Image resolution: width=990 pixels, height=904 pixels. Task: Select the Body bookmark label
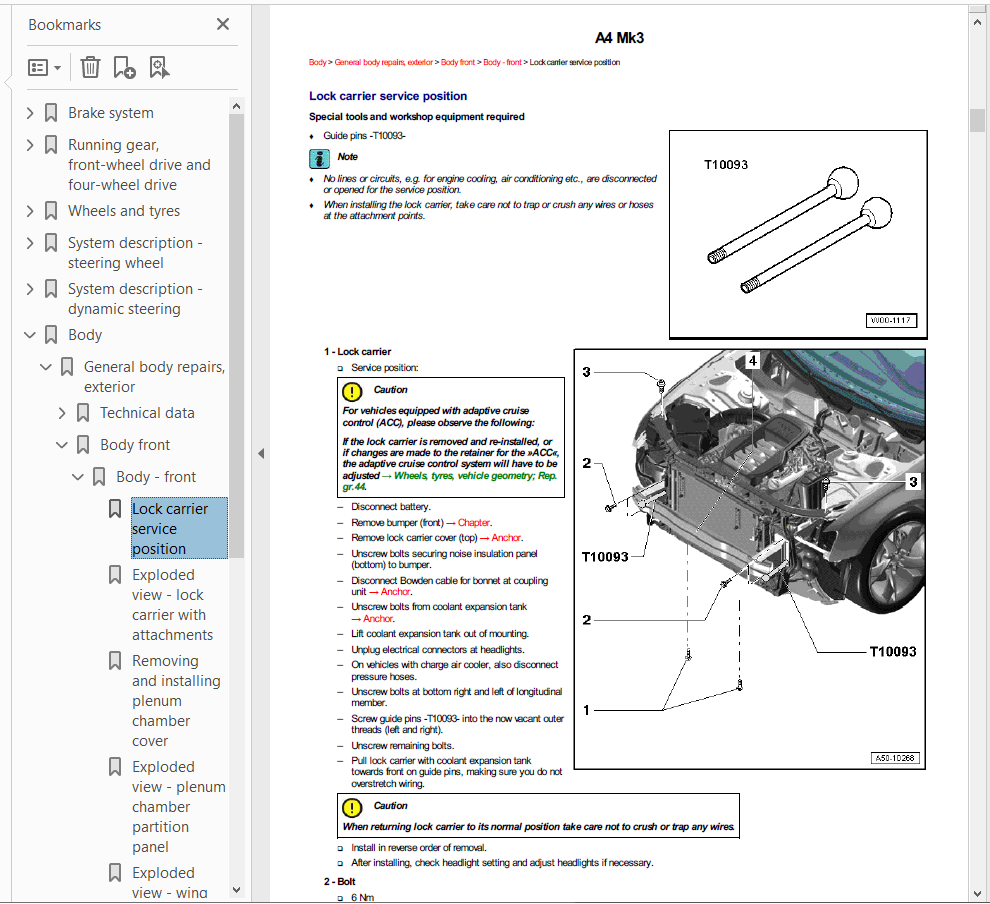point(85,335)
